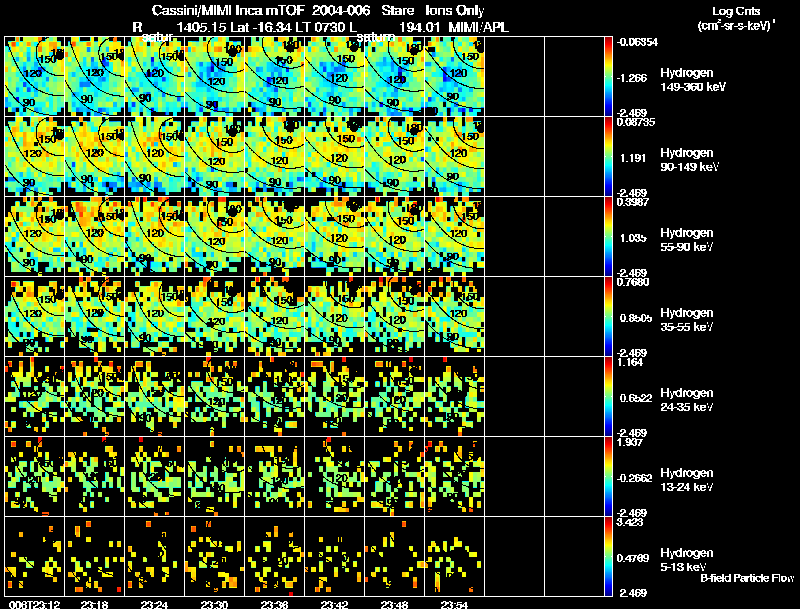Click the 'Hydrogen 35-55 keV' label
The width and height of the screenshot is (800, 609).
(687, 320)
